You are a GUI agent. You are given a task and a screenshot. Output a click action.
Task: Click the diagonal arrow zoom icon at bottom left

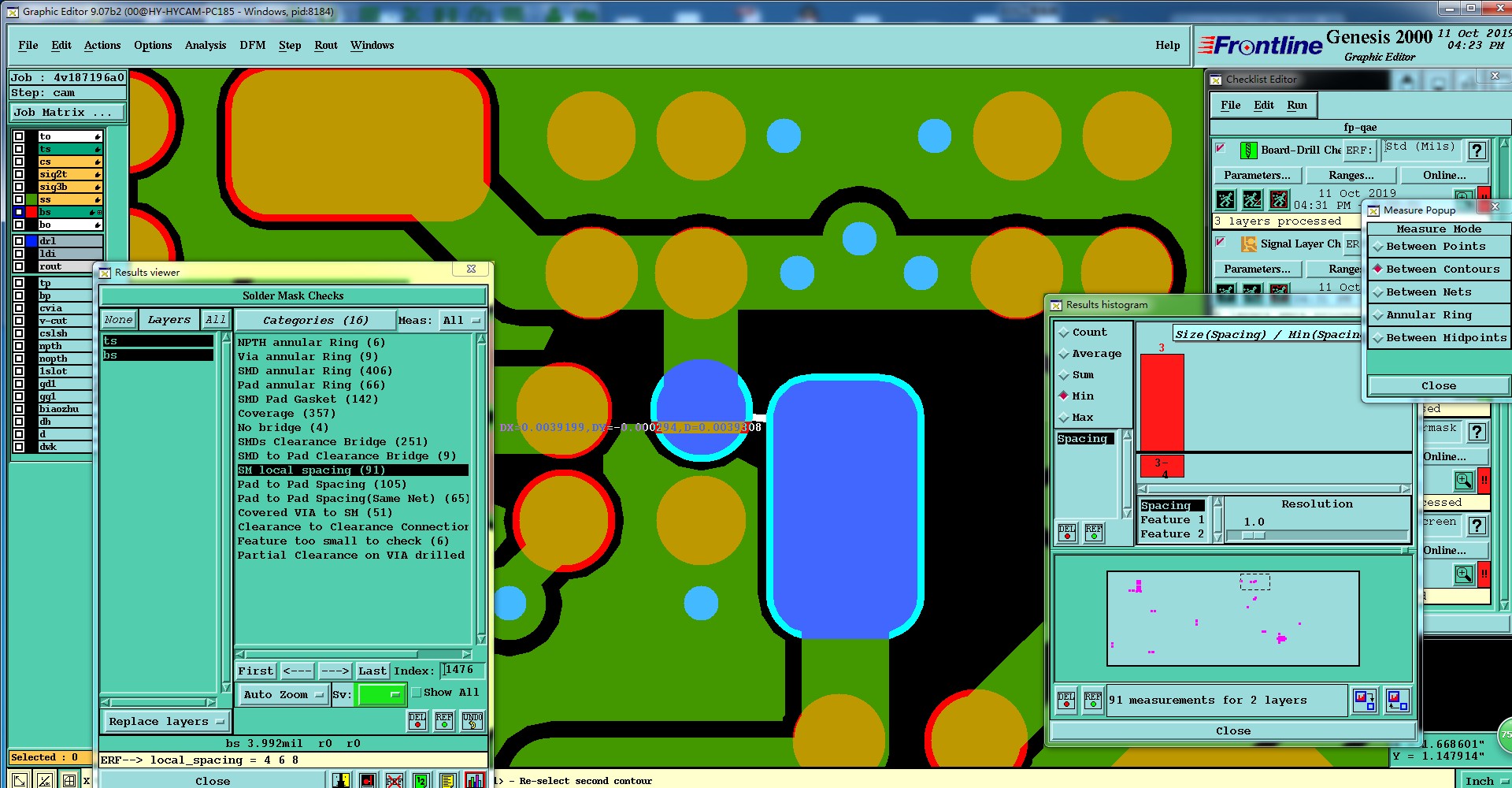(20, 780)
